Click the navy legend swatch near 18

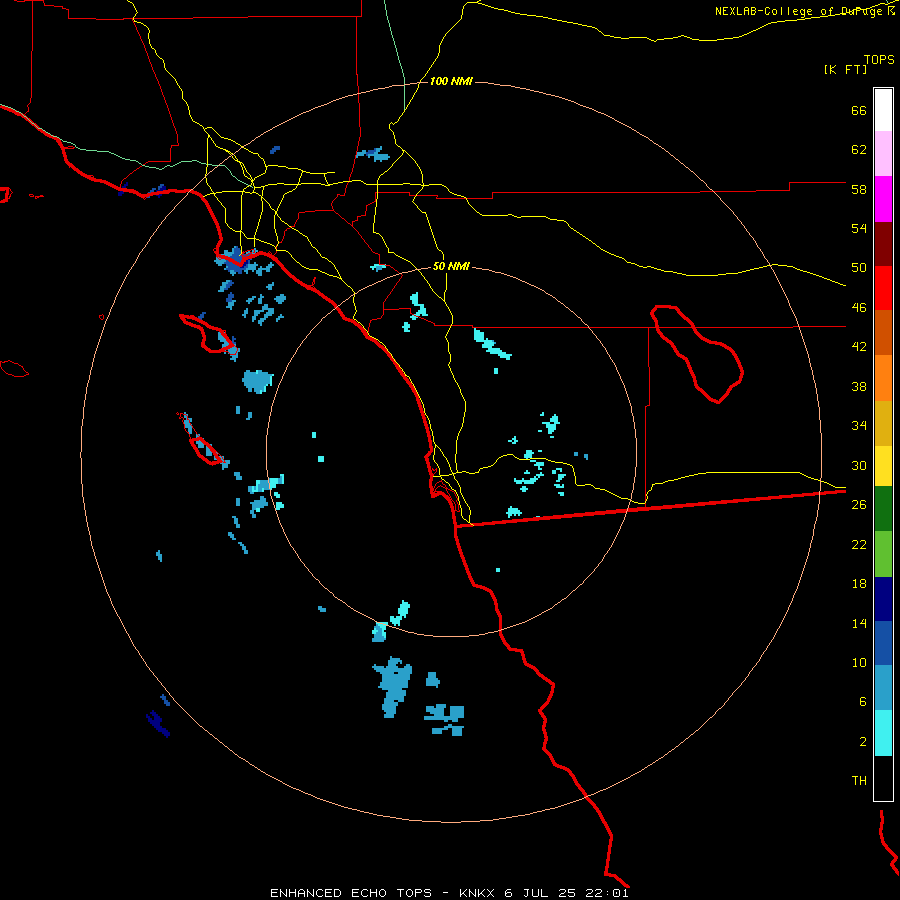click(883, 599)
